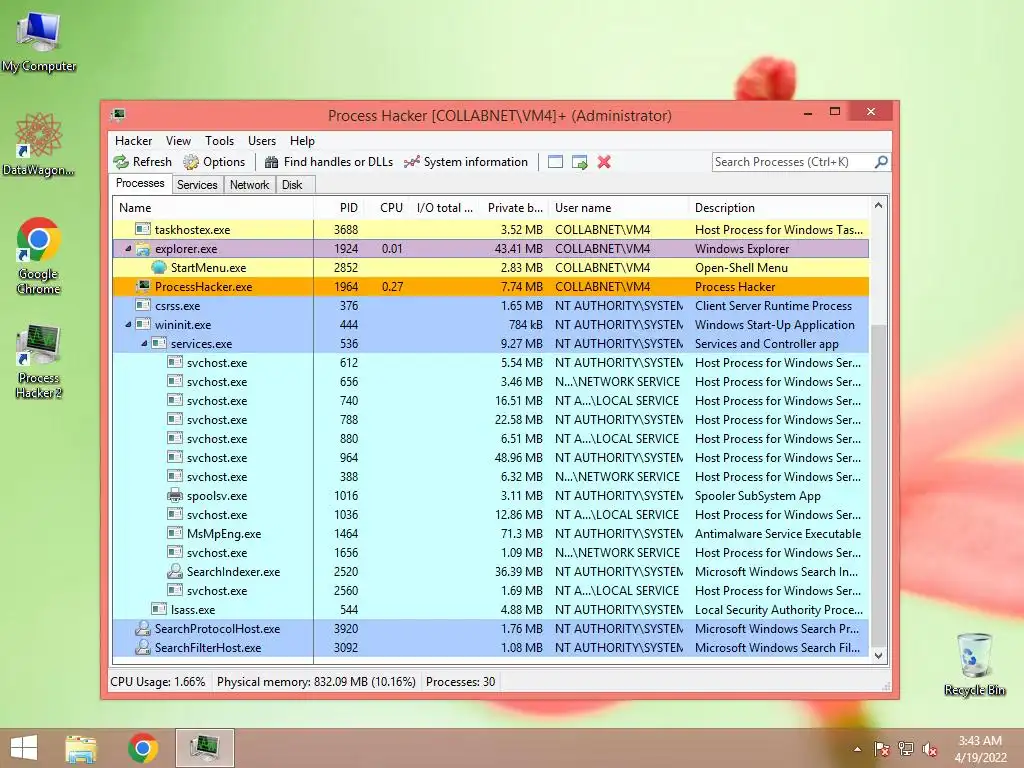
Task: Click the Processes: 30 status entry
Action: click(460, 682)
